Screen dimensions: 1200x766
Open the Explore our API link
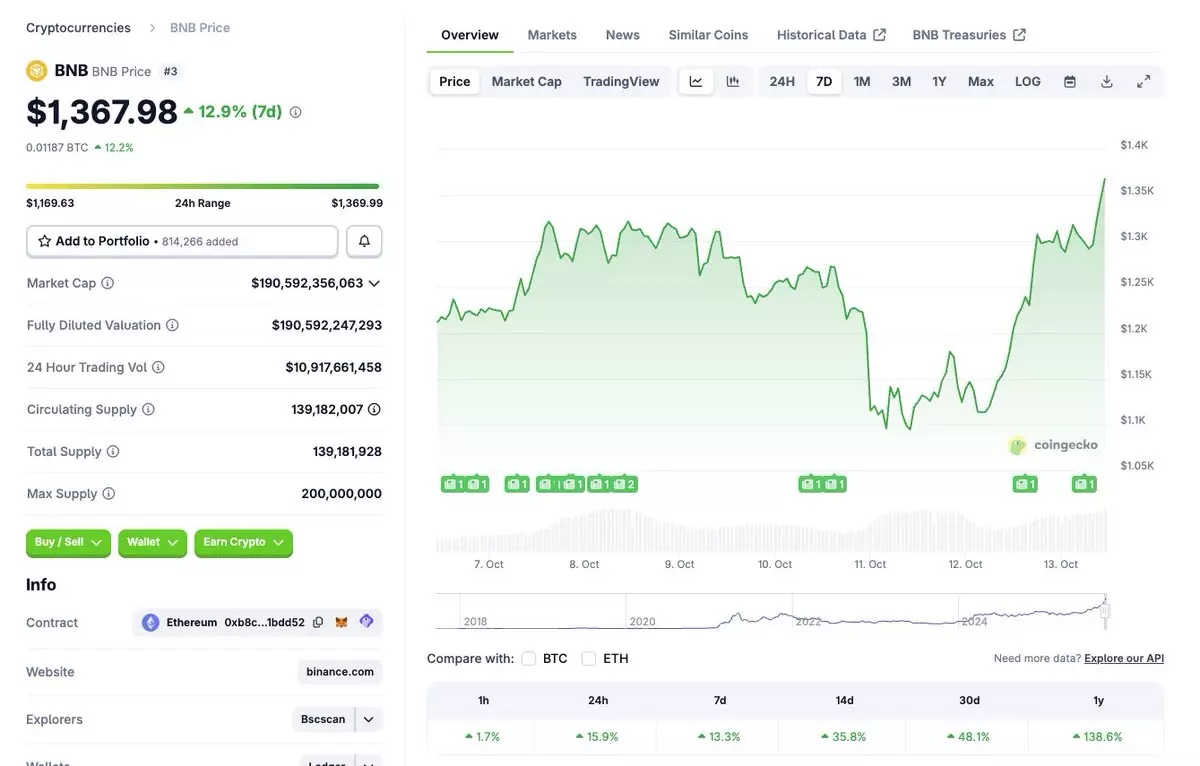[x=1124, y=658]
